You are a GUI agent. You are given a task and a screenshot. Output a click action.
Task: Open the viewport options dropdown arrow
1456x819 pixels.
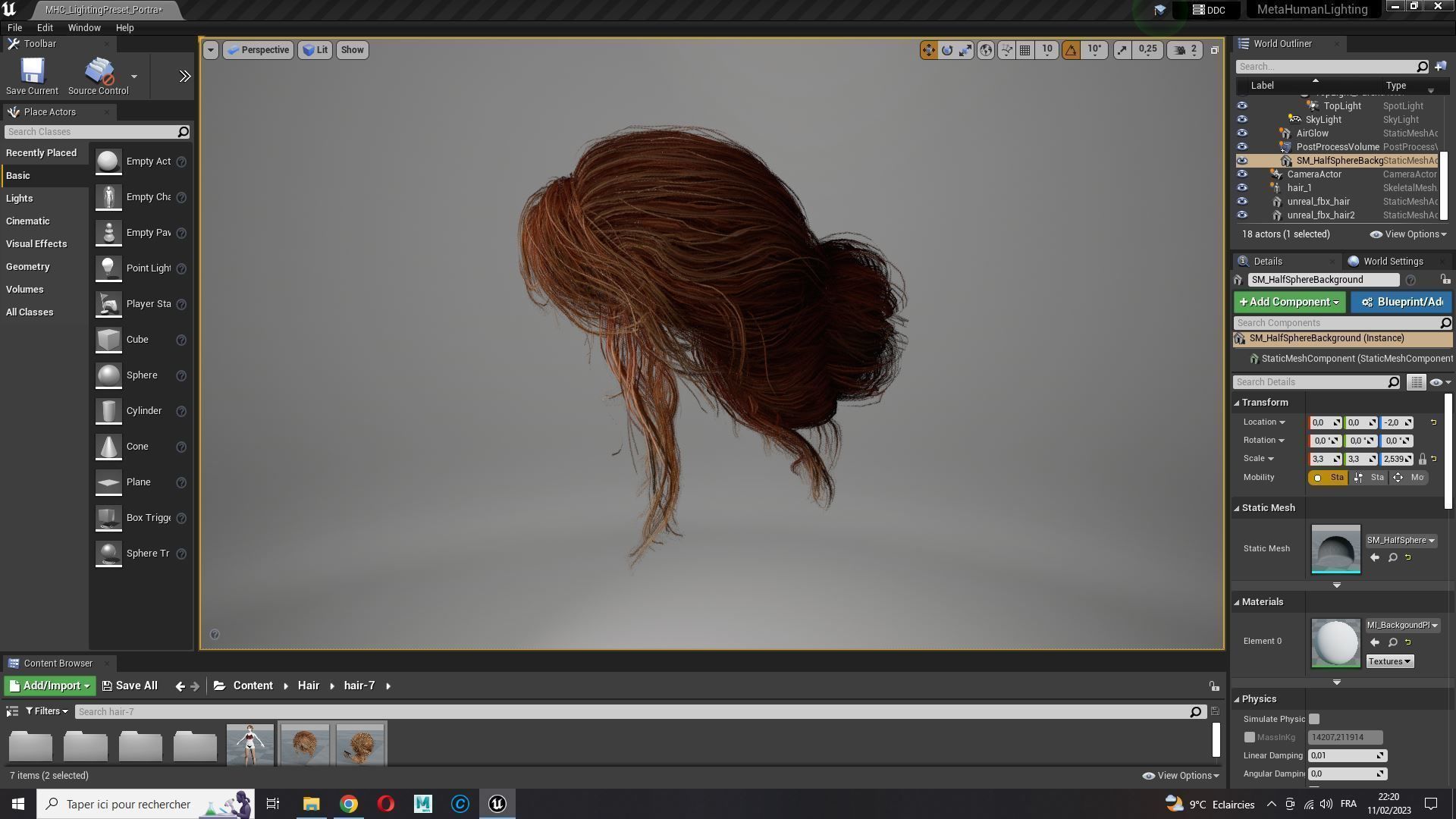pos(211,50)
